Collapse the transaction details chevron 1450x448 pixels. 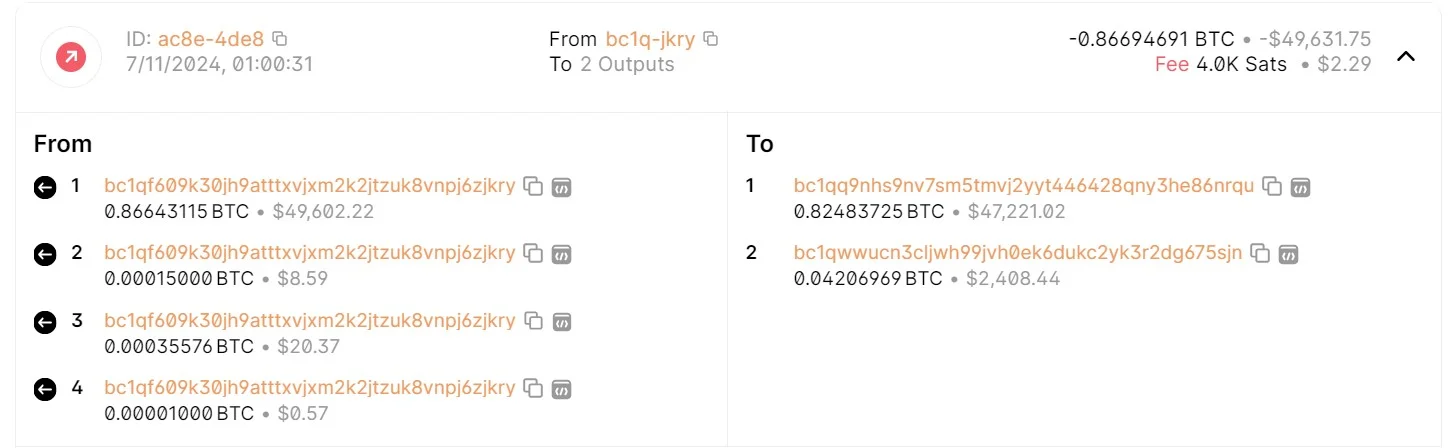coord(1406,57)
